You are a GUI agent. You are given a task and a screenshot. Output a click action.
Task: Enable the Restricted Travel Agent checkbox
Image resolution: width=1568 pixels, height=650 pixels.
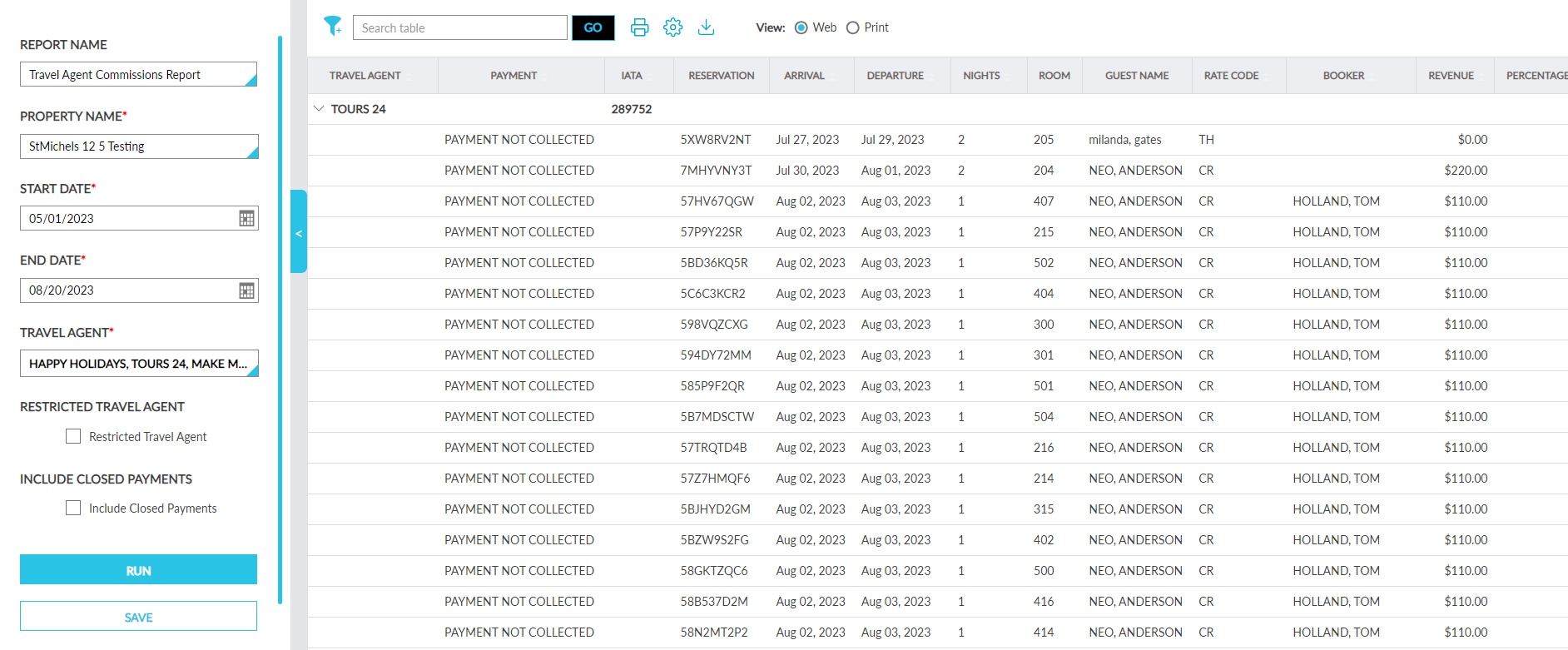pos(73,436)
